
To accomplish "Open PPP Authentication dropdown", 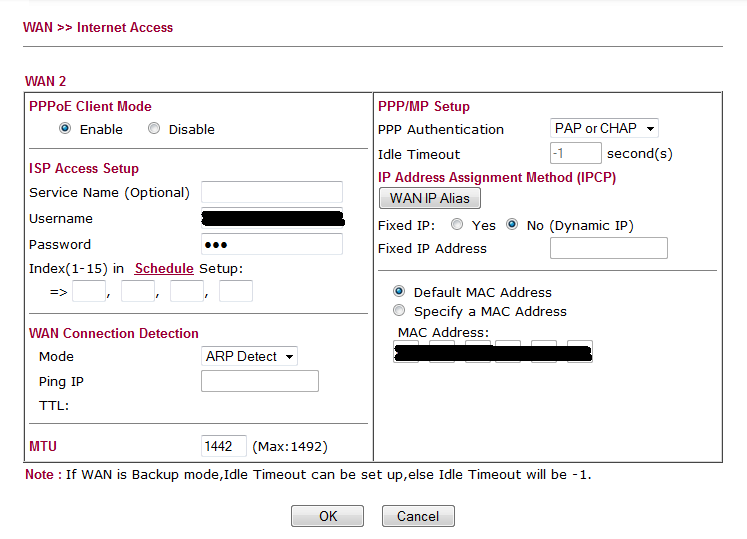I will pos(604,128).
